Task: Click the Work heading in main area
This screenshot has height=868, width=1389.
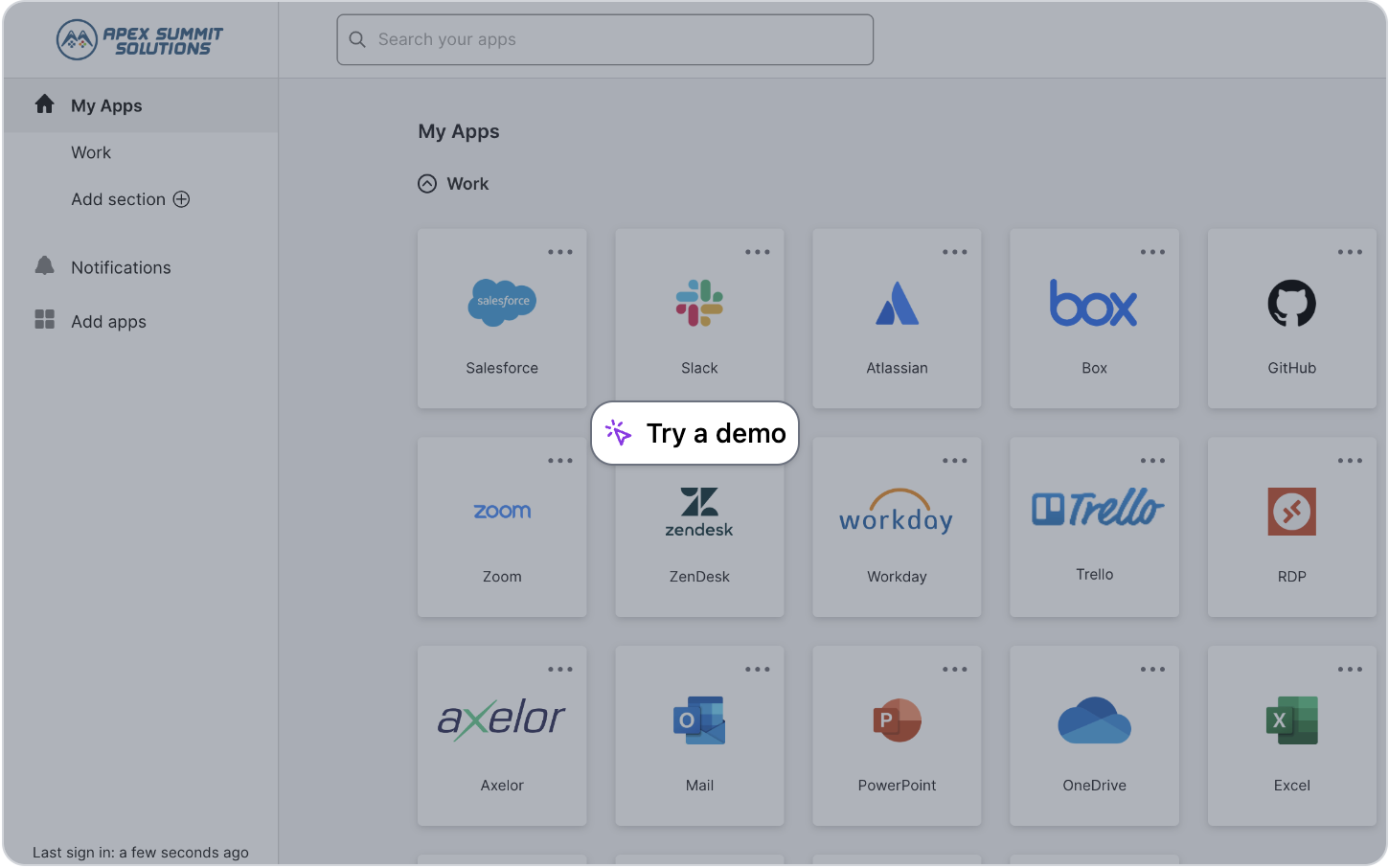Action: [467, 184]
